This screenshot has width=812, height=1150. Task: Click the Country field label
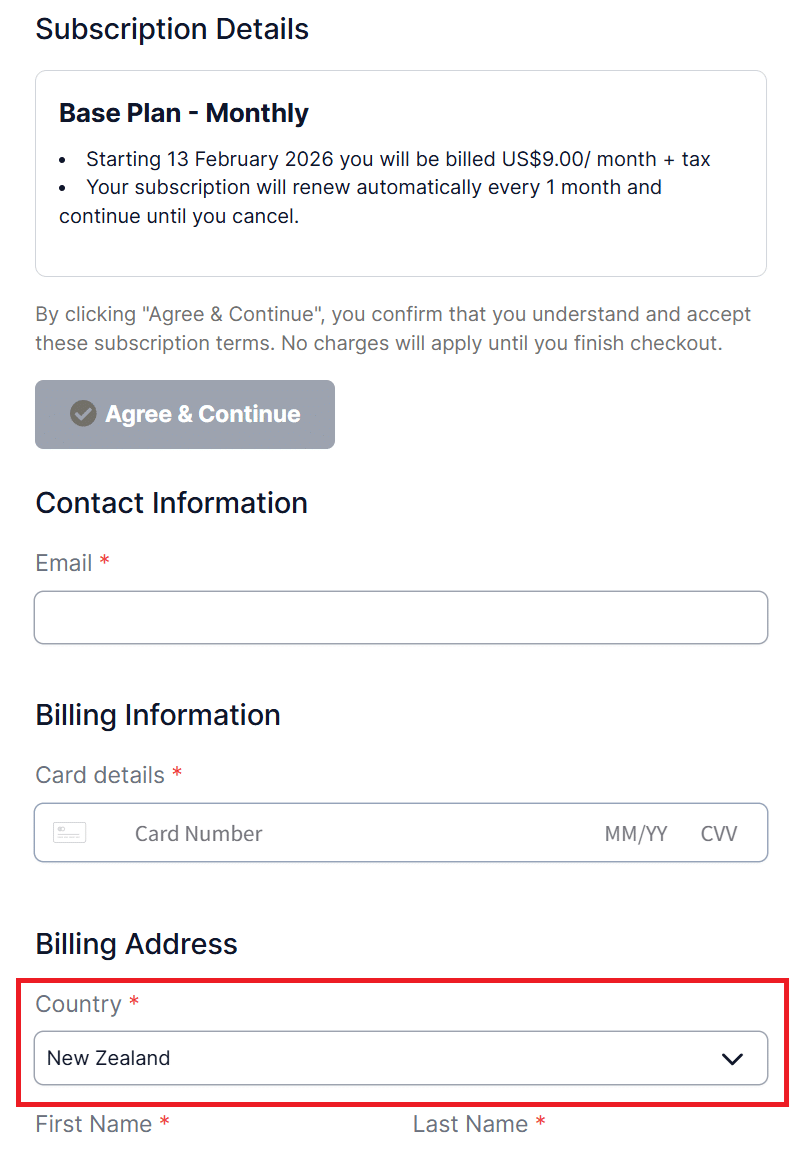(78, 1004)
